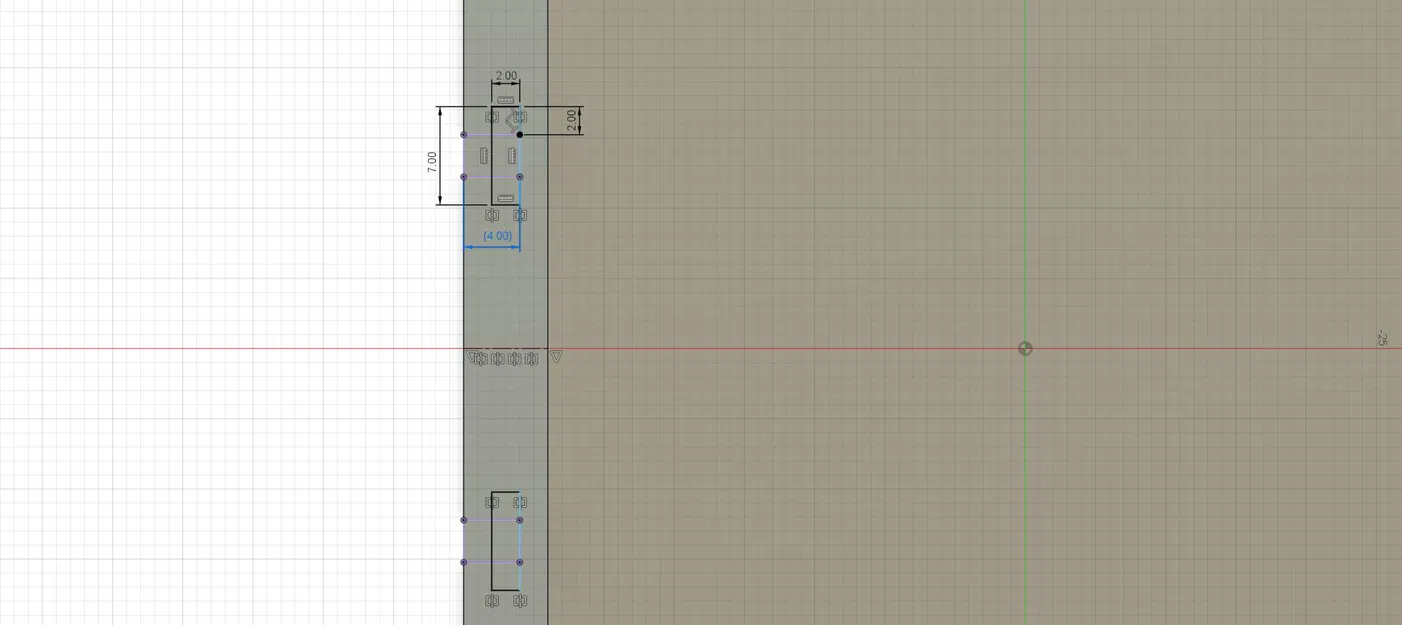1402x625 pixels.
Task: Select vertical constraint icon on upper rectangle's right edge
Action: (512, 156)
